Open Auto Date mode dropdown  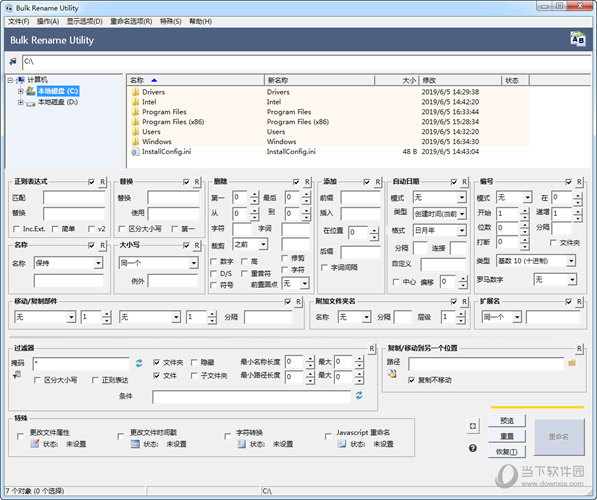click(x=440, y=197)
